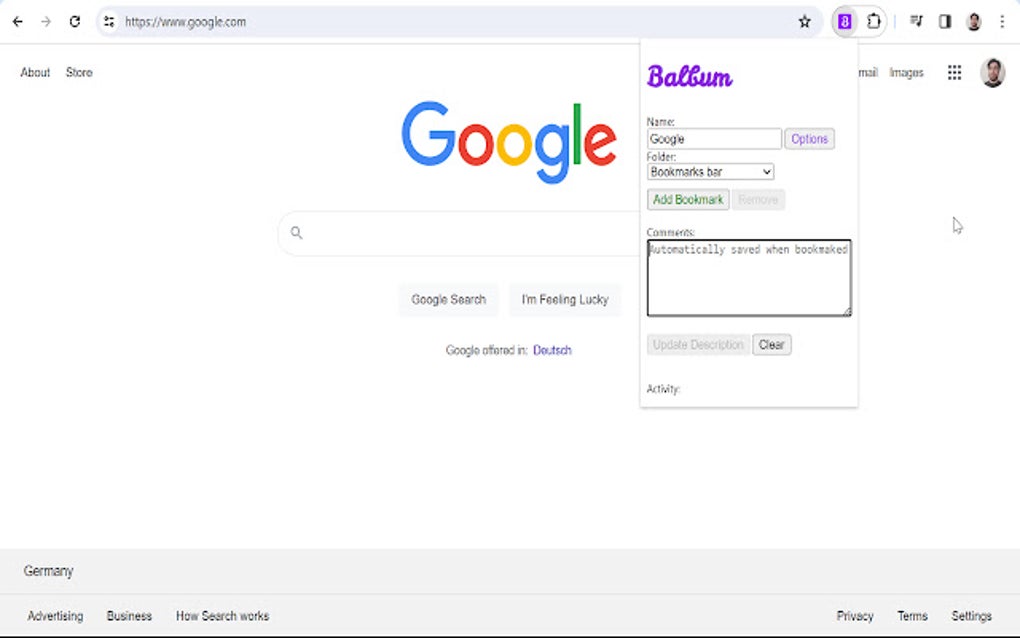Click into the Comments text area
Viewport: 1020px width, 638px height.
(749, 278)
